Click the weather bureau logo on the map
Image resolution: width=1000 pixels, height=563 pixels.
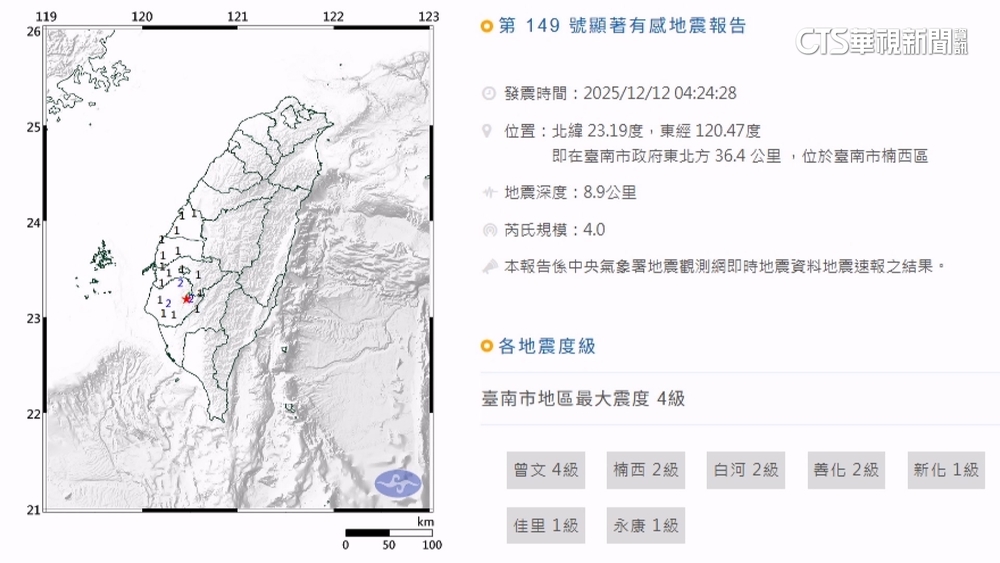398,484
